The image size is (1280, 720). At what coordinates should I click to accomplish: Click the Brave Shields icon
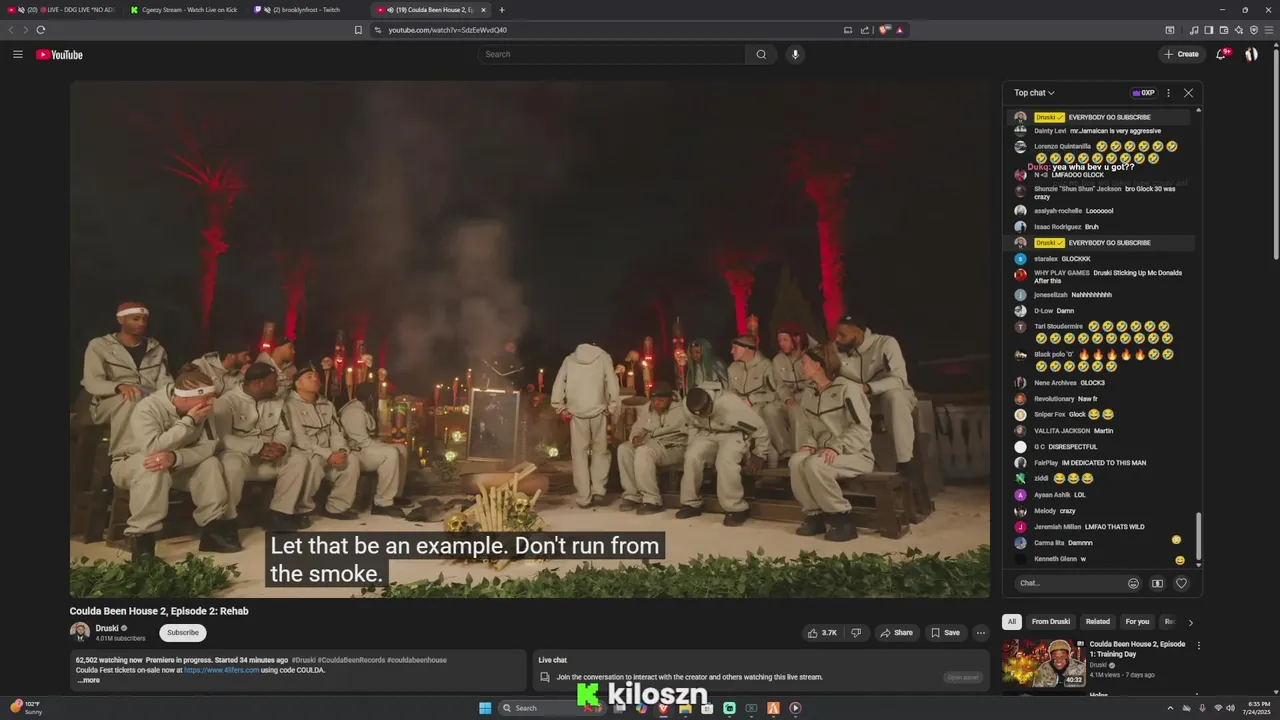coord(884,30)
